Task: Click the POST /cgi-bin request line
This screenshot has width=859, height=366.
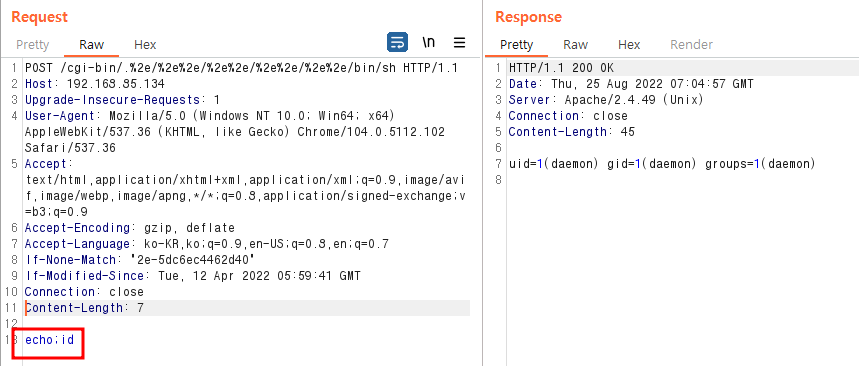Action: click(x=242, y=68)
